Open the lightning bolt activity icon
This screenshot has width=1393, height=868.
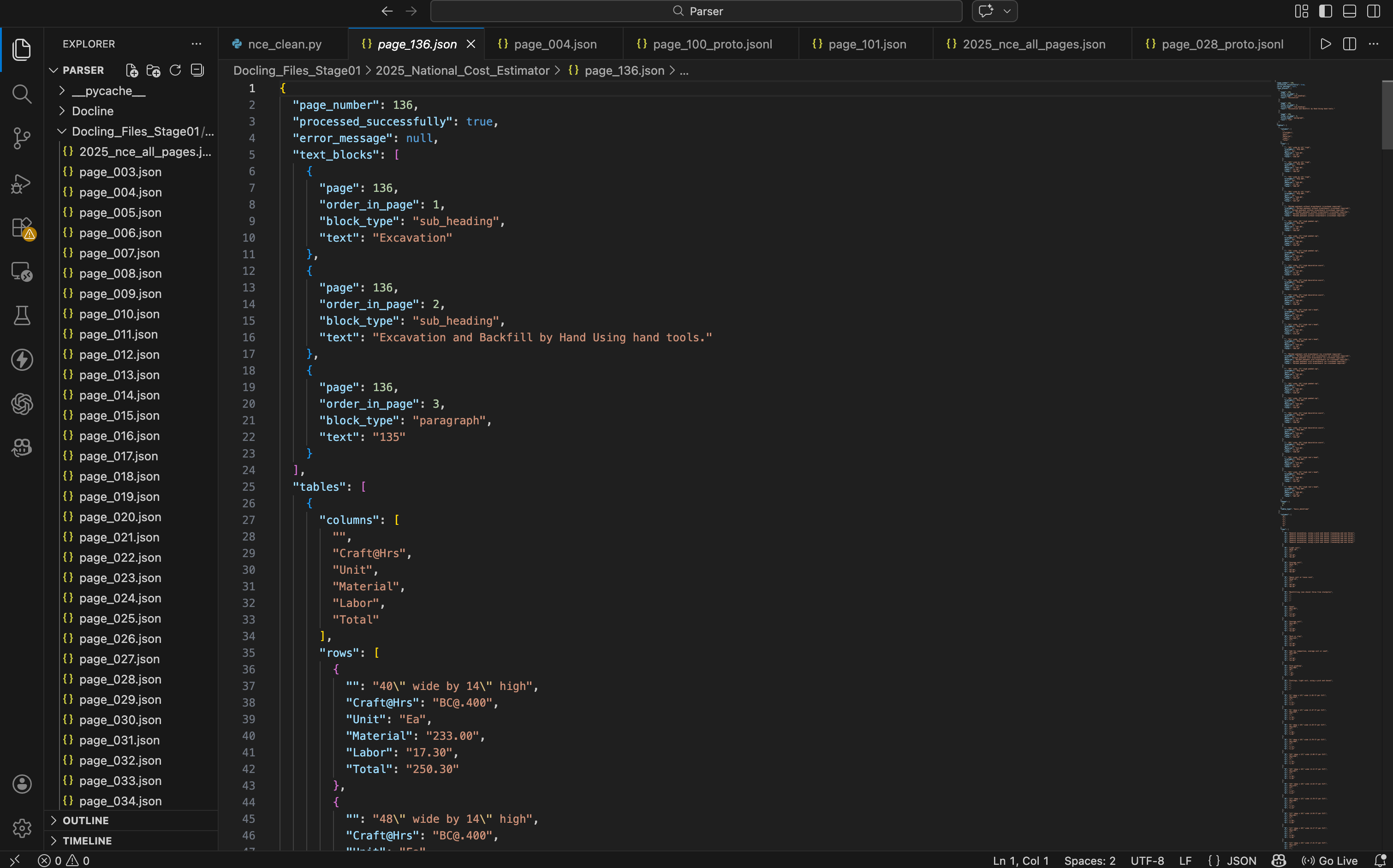click(22, 359)
